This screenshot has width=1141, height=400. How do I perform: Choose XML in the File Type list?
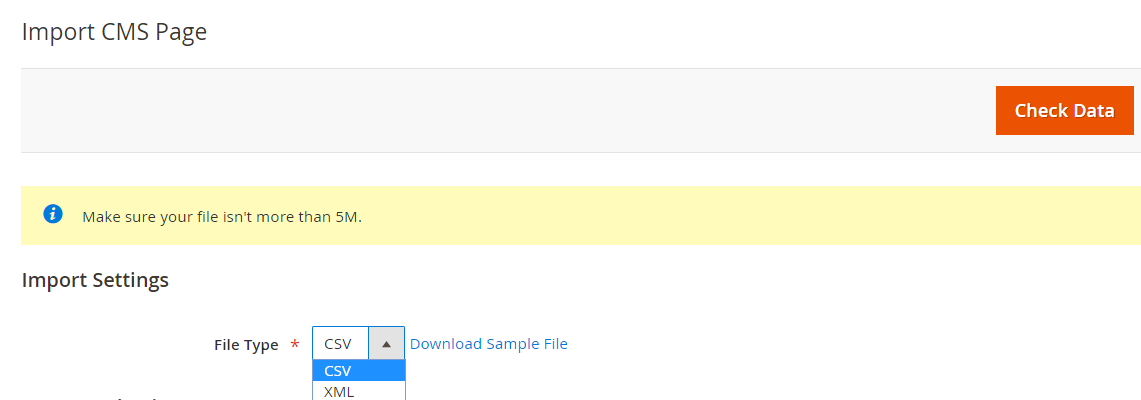[x=358, y=391]
